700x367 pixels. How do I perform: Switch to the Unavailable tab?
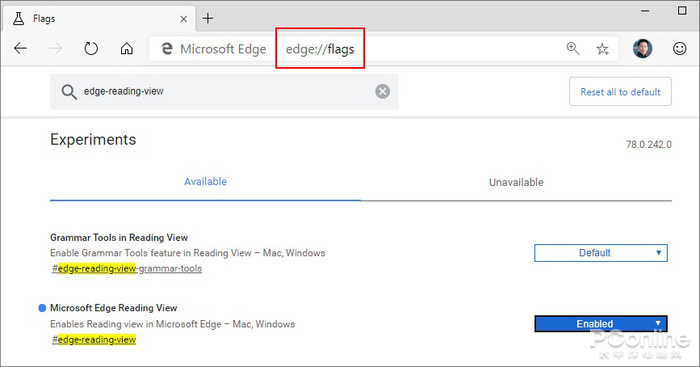[x=516, y=182]
